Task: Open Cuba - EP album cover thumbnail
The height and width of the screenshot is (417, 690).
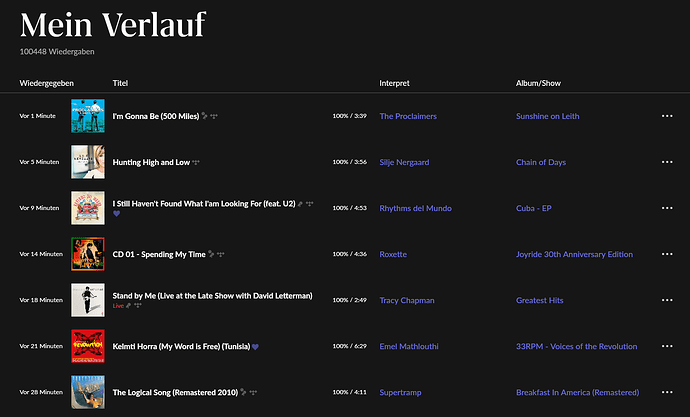Action: point(88,208)
